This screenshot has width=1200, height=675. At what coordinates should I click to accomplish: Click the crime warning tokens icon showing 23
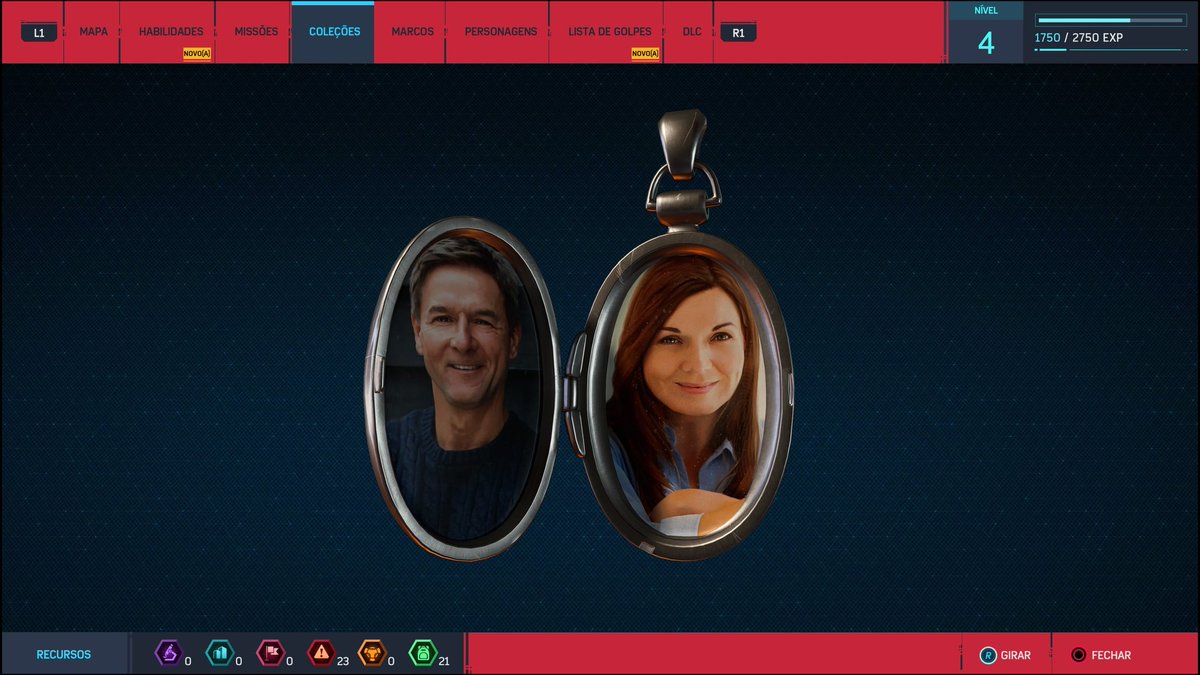pos(324,653)
